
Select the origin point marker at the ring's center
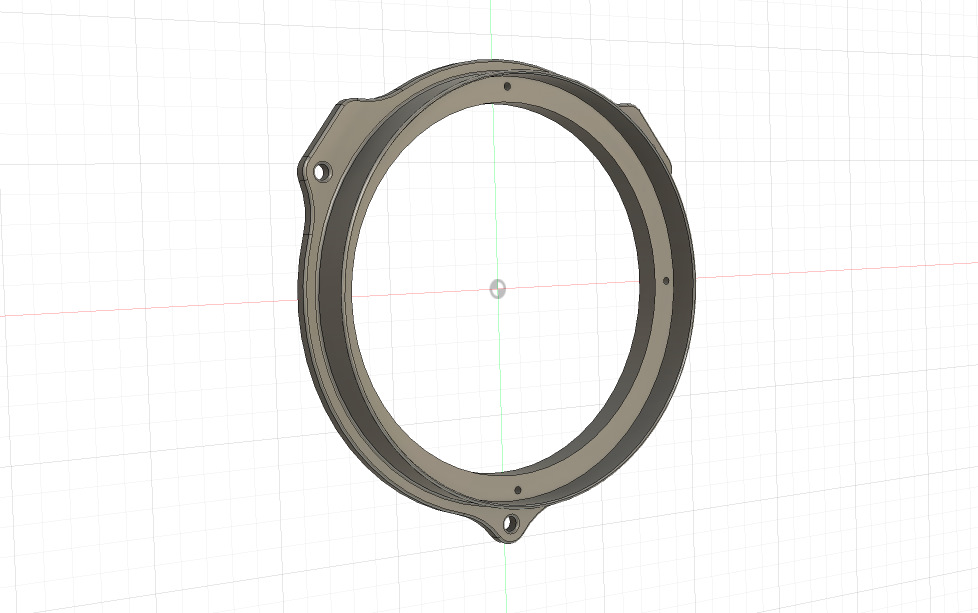(x=497, y=289)
